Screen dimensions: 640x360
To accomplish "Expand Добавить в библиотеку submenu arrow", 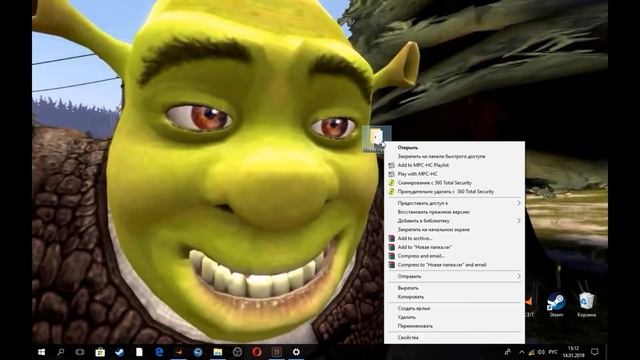I will coord(518,220).
